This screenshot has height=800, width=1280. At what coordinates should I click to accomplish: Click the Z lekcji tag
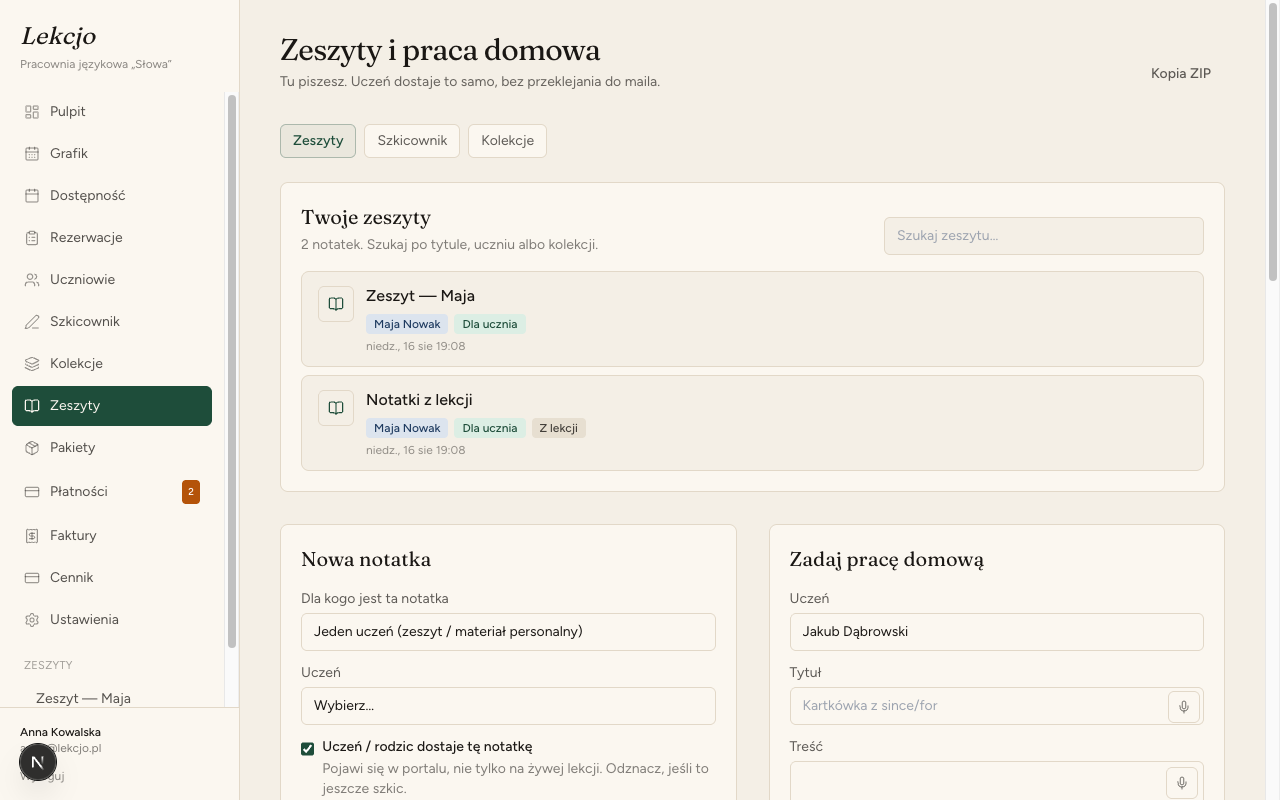[x=559, y=428]
